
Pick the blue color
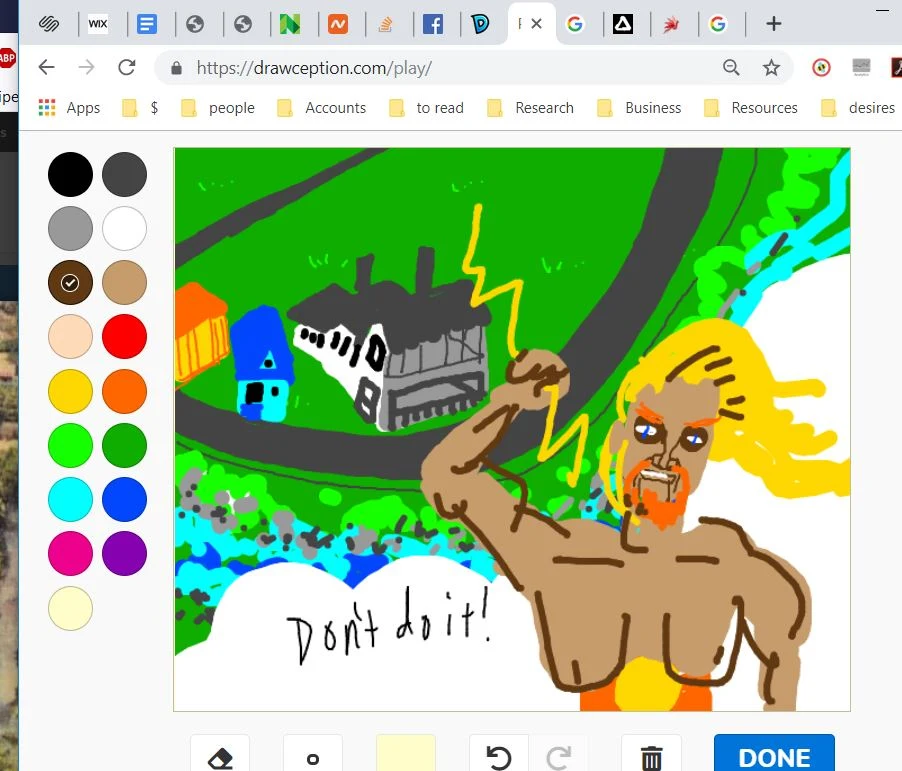click(124, 499)
